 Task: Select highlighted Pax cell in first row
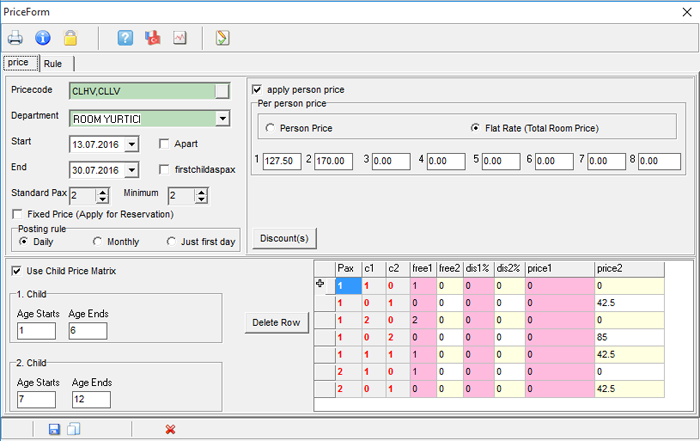point(348,286)
